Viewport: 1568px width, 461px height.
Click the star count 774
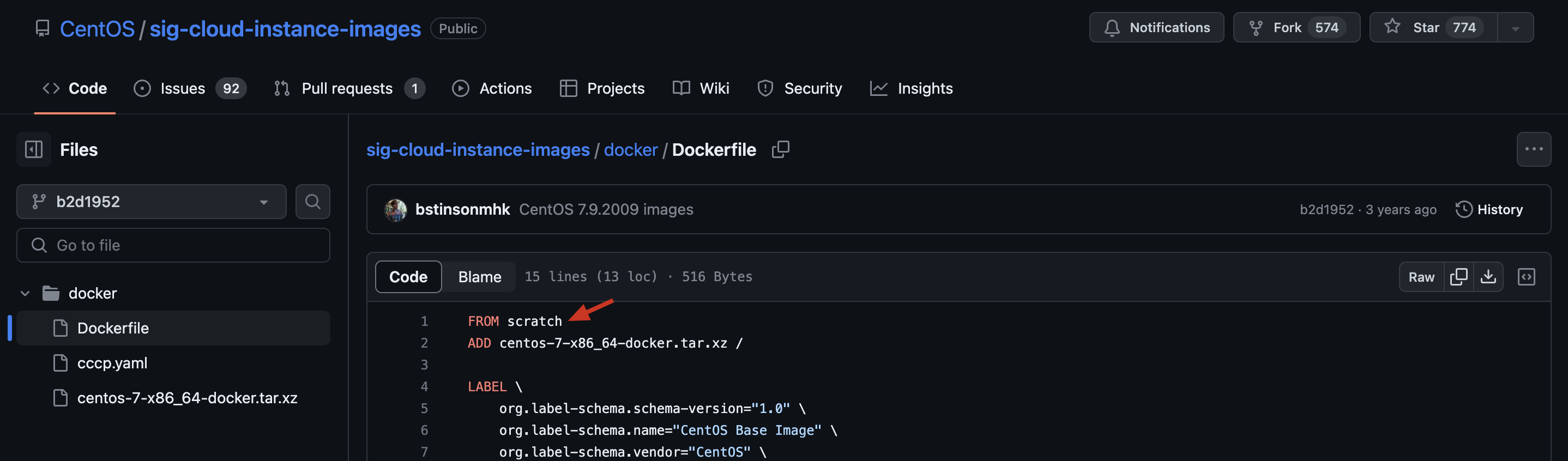pos(1464,27)
